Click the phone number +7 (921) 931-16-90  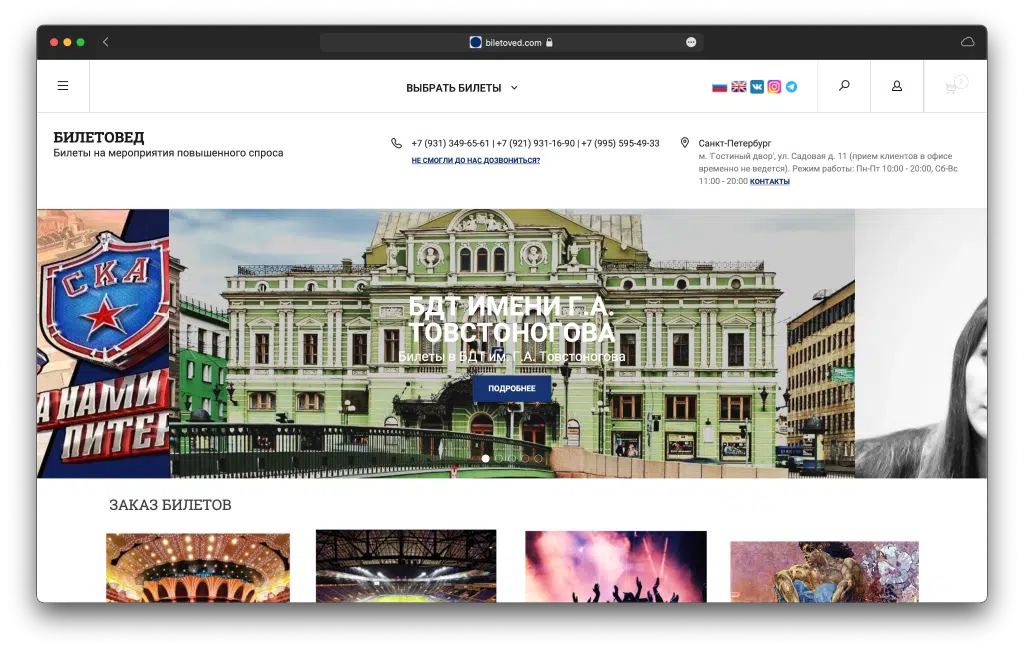tap(536, 143)
